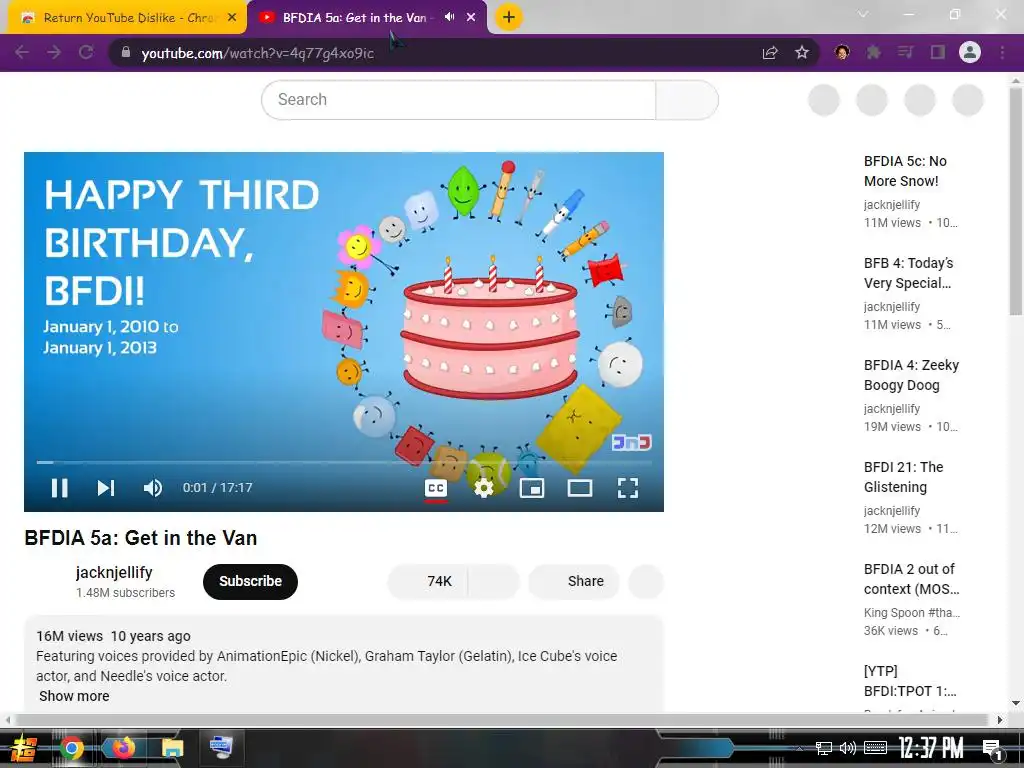Enter fullscreen video mode
1024x768 pixels.
pos(628,488)
